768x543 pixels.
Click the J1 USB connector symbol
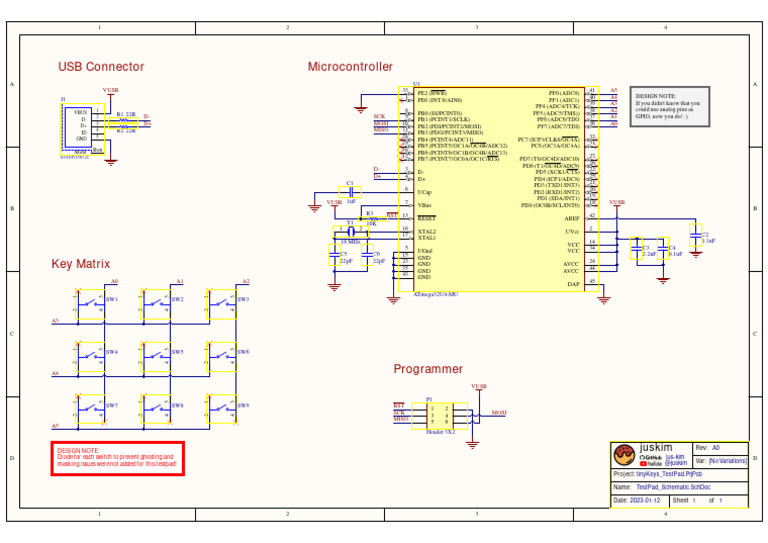(83, 130)
